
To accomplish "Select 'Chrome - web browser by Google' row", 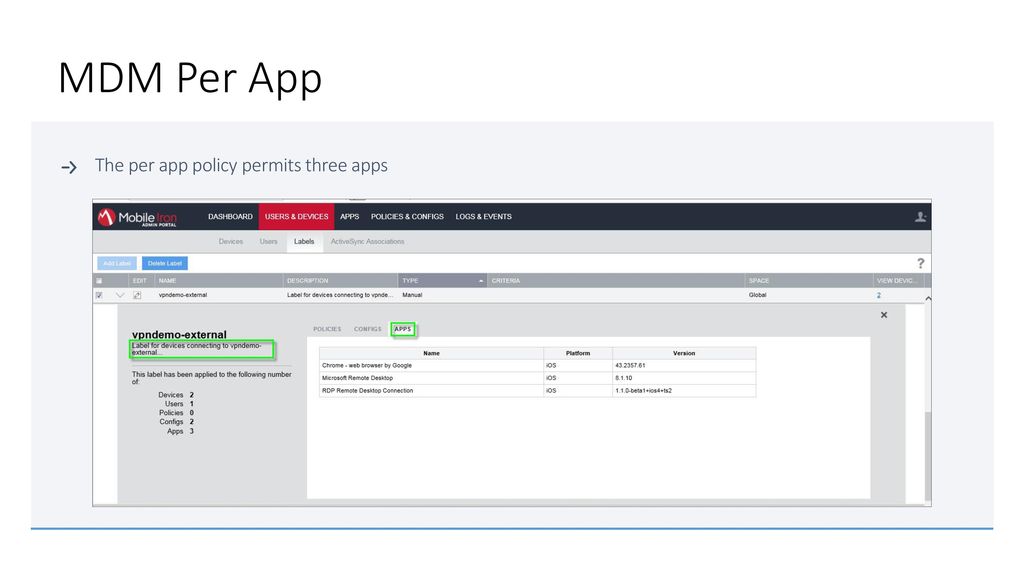I will 537,366.
